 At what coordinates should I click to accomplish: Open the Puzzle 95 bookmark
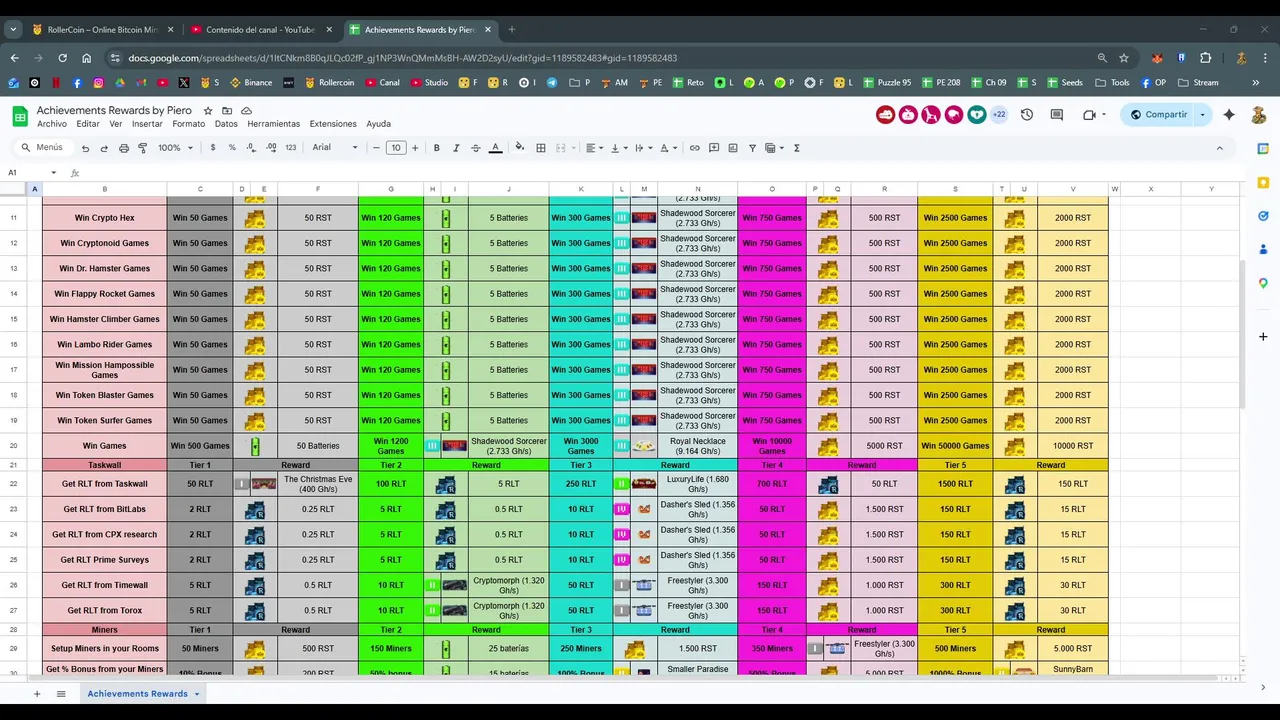tap(885, 83)
